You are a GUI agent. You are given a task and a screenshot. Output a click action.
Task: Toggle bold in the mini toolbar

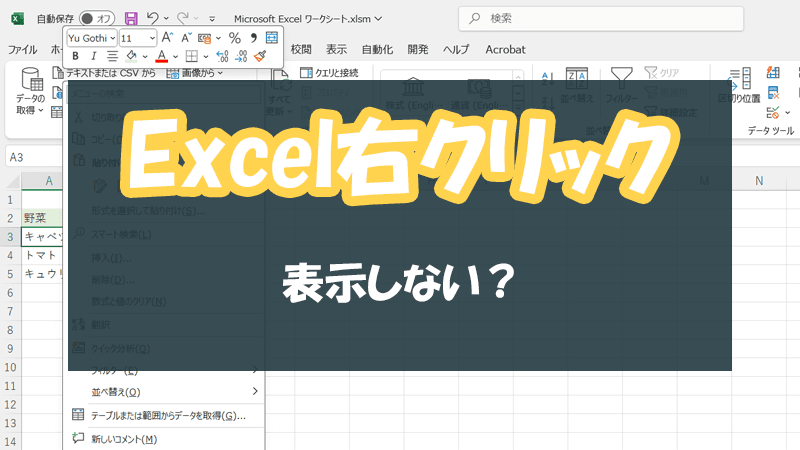(75, 56)
